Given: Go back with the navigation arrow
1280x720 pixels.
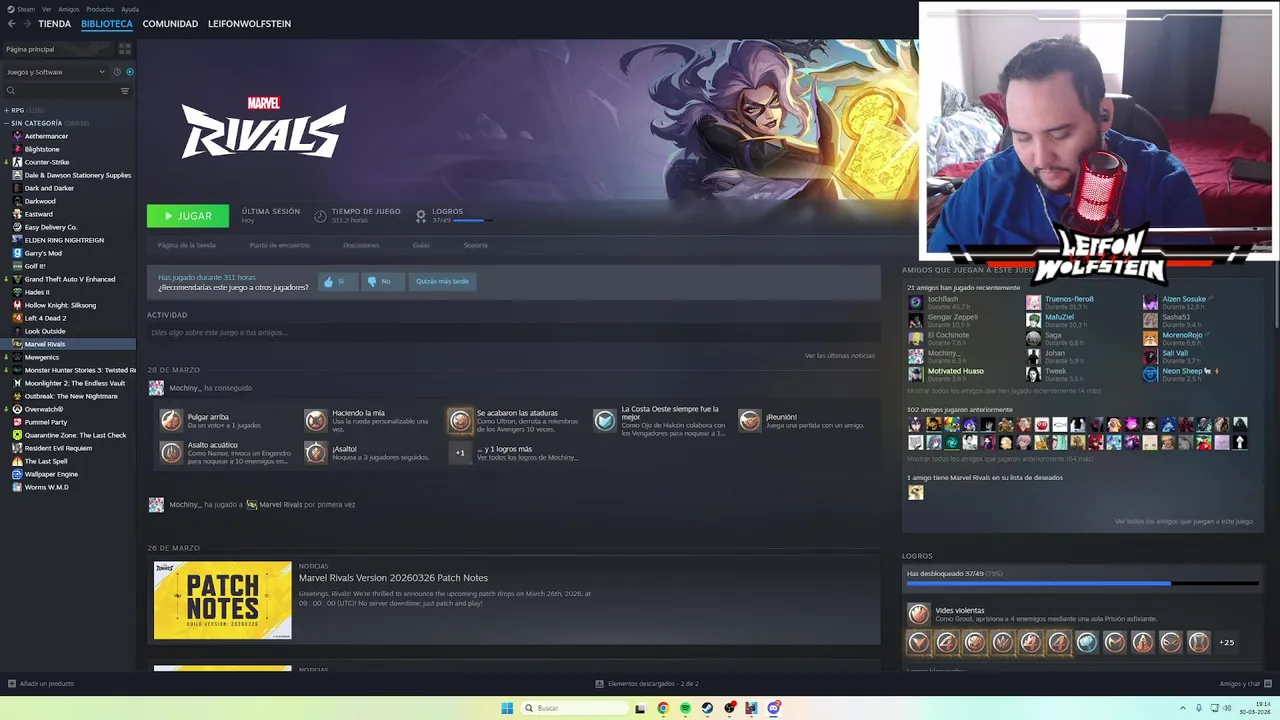Looking at the screenshot, I should (11, 23).
